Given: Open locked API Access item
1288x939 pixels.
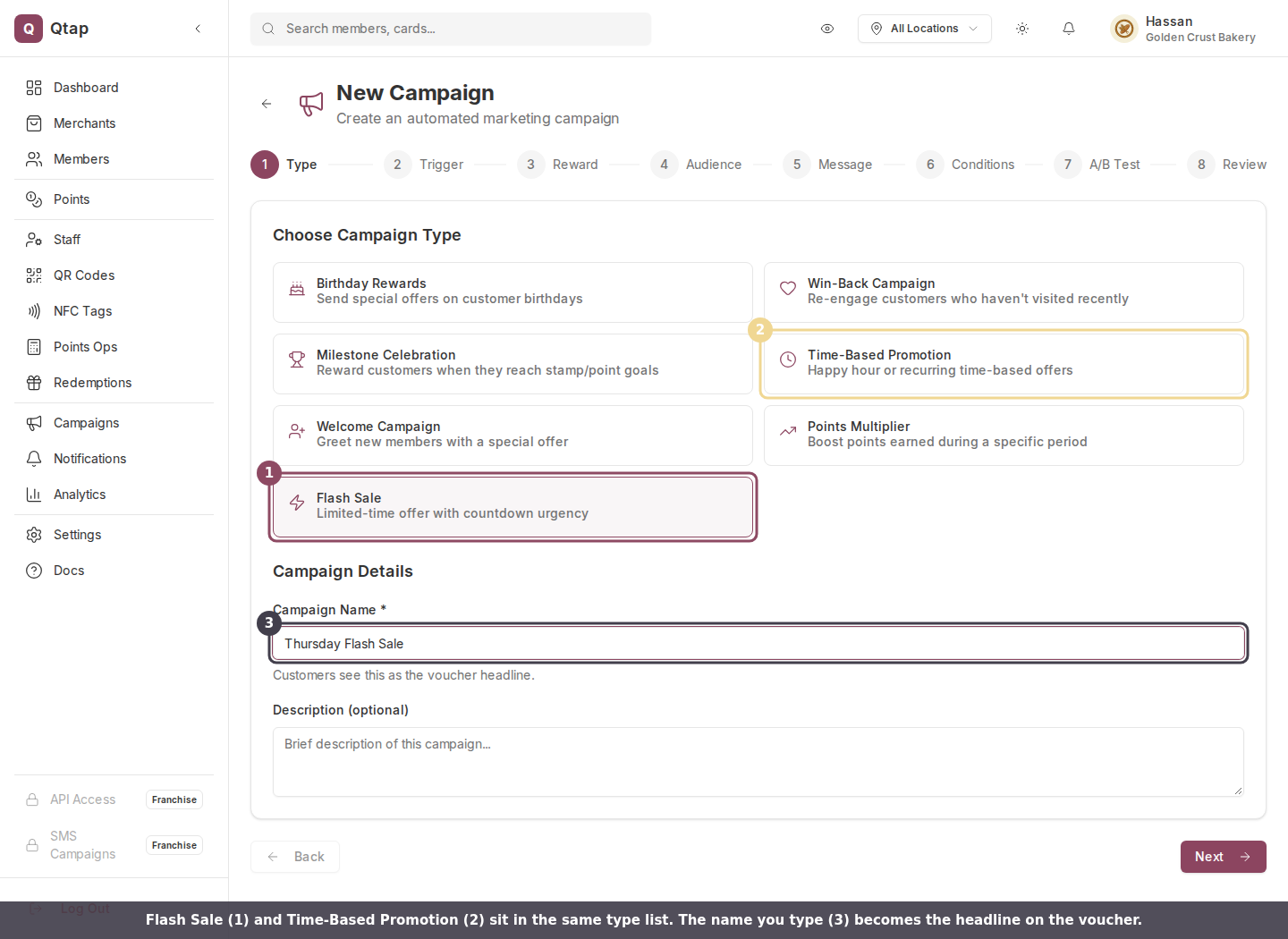Looking at the screenshot, I should (114, 799).
